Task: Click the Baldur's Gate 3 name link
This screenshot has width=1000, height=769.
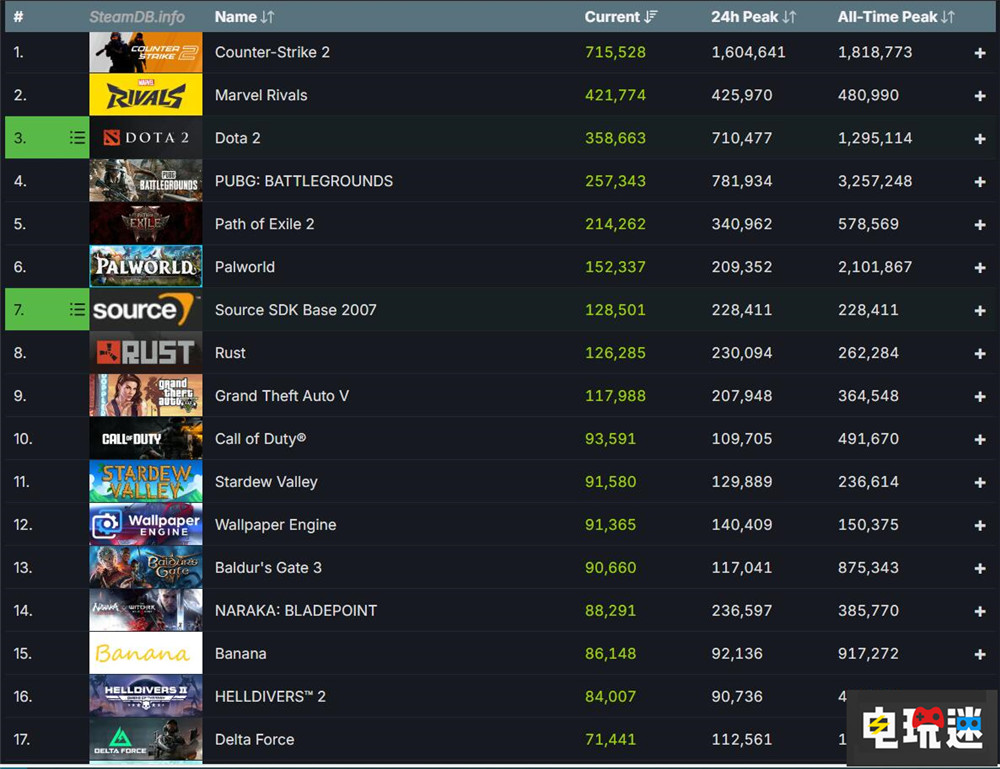Action: [x=268, y=568]
